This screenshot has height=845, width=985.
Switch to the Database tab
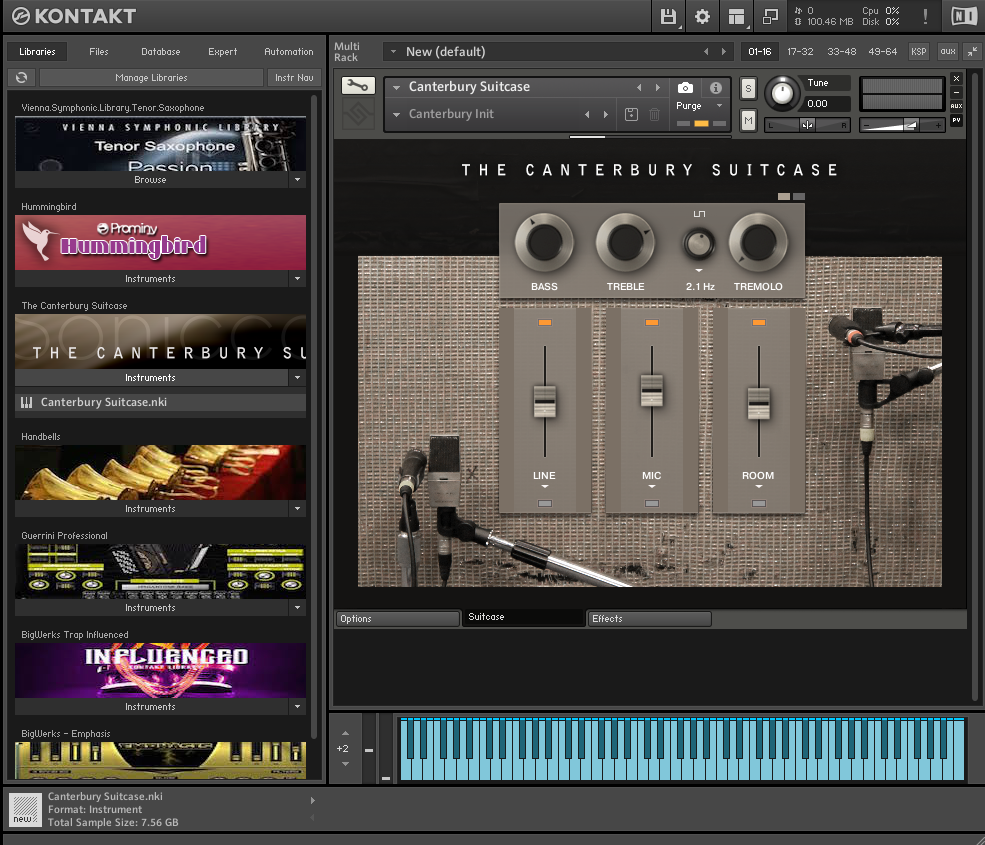tap(161, 52)
